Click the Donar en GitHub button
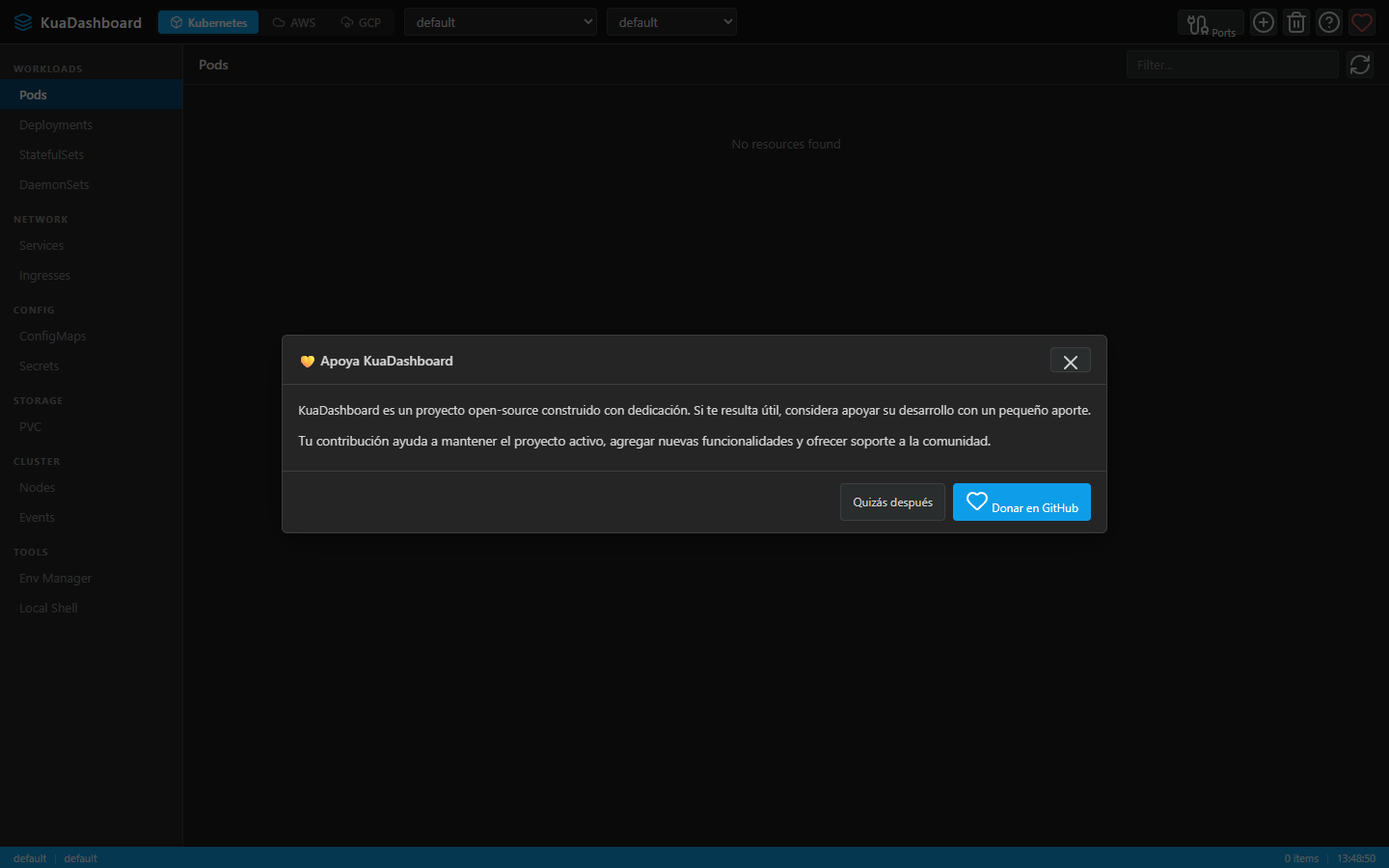The width and height of the screenshot is (1389, 868). (1021, 502)
